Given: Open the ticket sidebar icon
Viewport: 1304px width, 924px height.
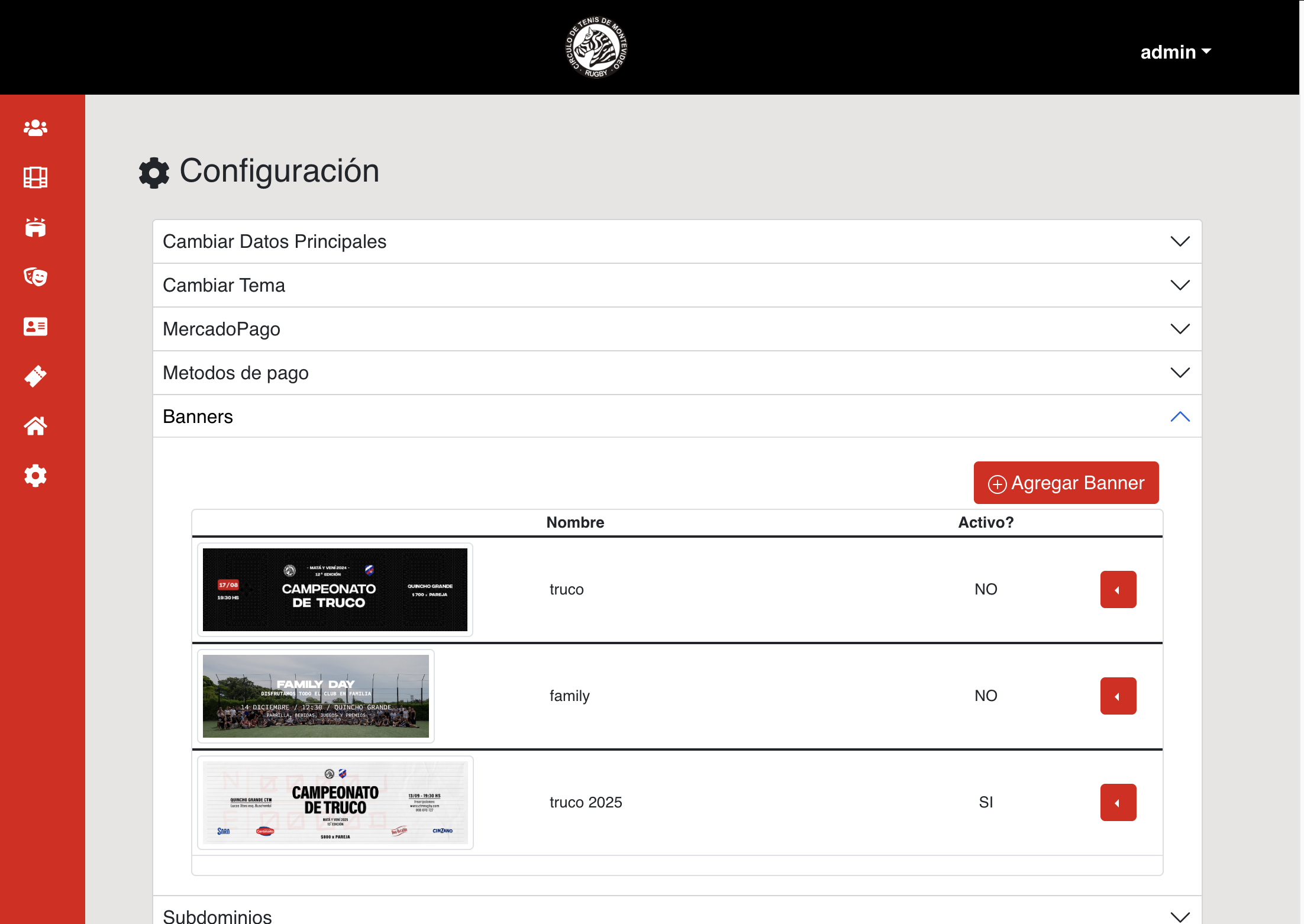Looking at the screenshot, I should point(35,376).
